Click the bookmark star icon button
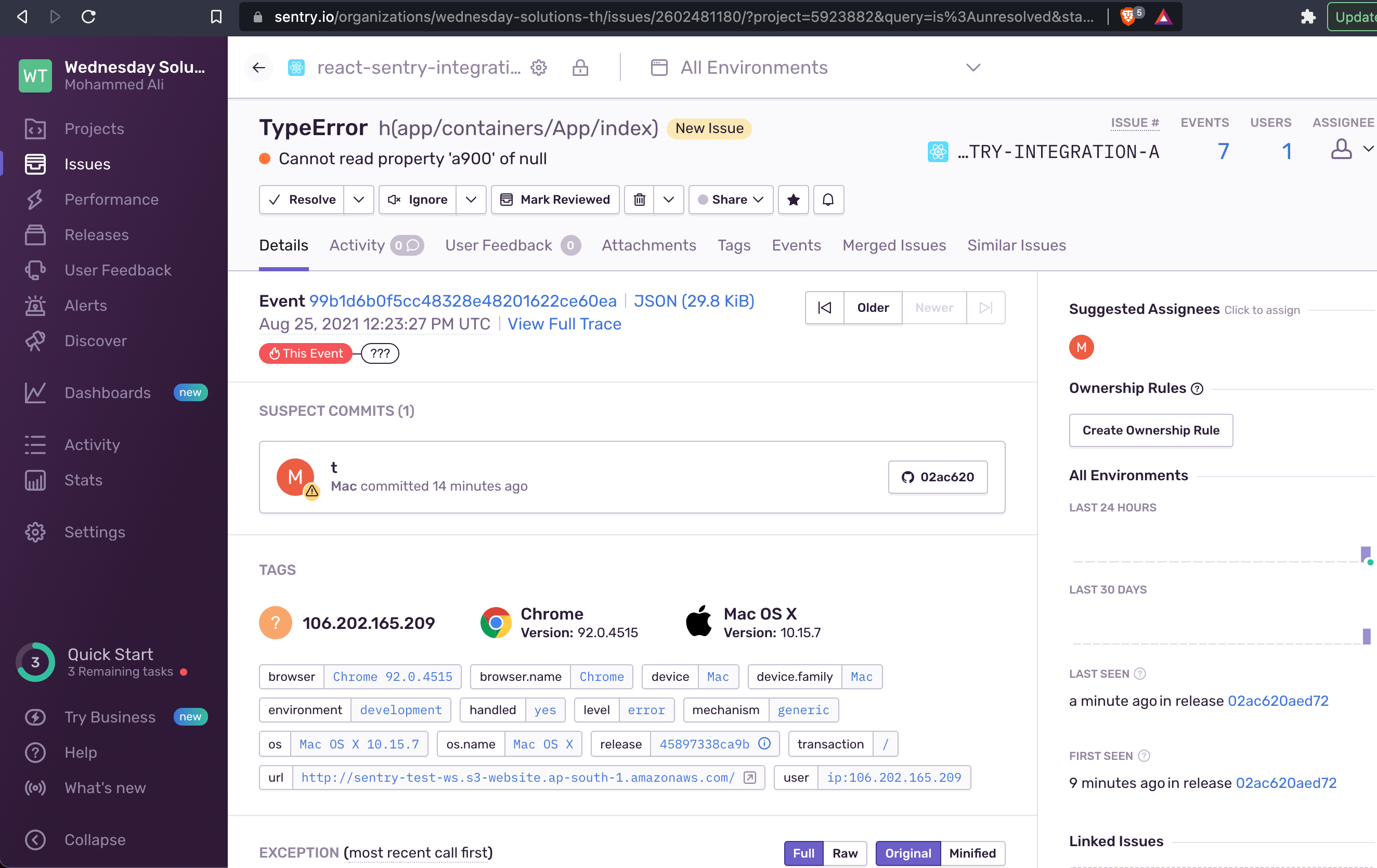Image resolution: width=1377 pixels, height=868 pixels. (x=793, y=200)
